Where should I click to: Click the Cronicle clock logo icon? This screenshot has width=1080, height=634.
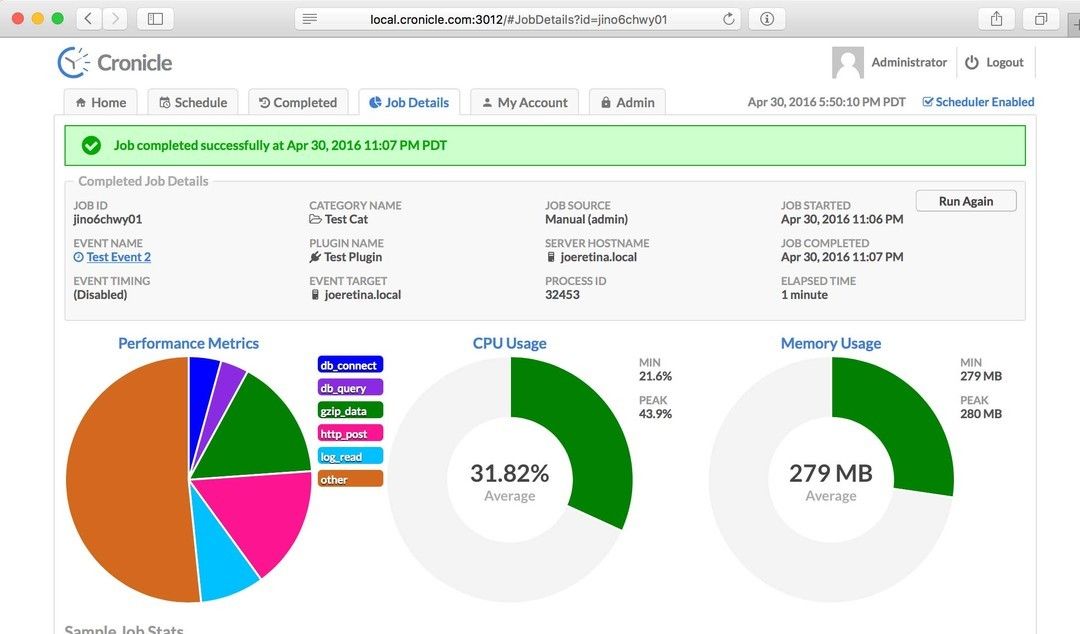point(74,62)
